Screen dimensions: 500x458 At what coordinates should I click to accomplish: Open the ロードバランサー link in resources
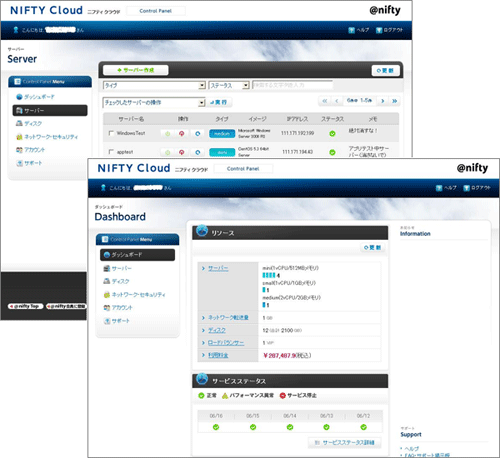[226, 343]
